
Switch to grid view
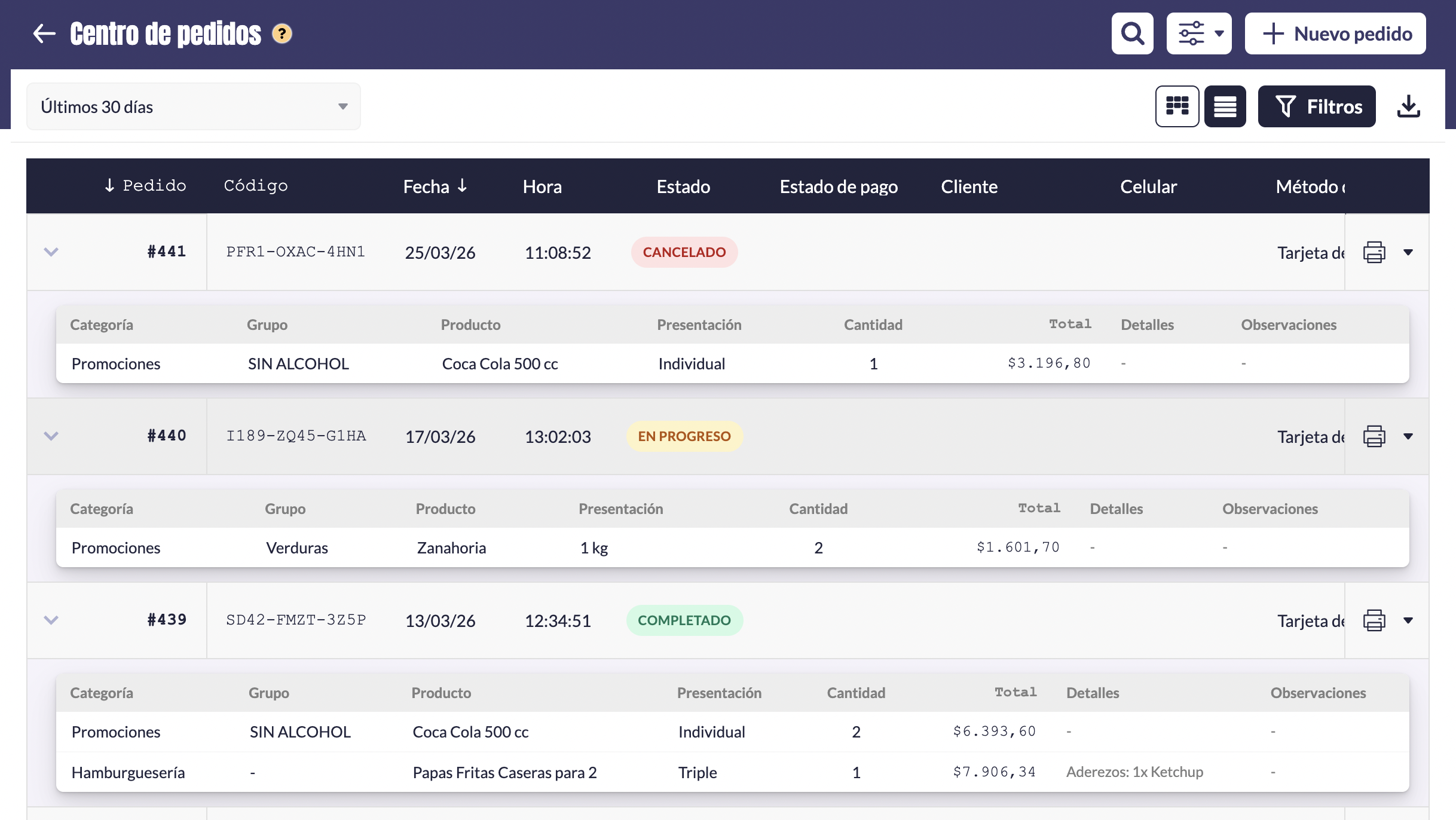click(x=1177, y=106)
